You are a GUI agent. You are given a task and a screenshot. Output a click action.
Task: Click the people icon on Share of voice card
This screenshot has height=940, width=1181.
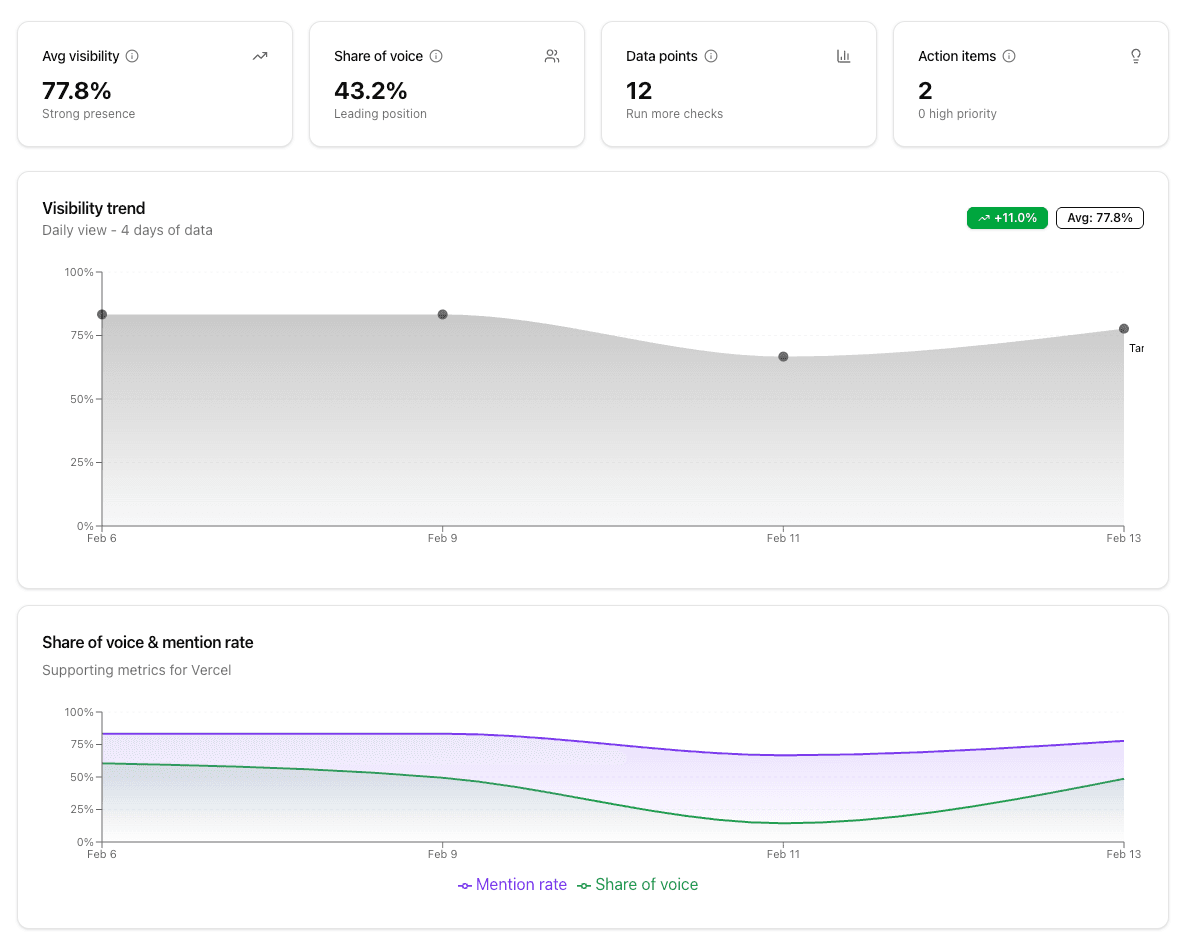coord(551,56)
